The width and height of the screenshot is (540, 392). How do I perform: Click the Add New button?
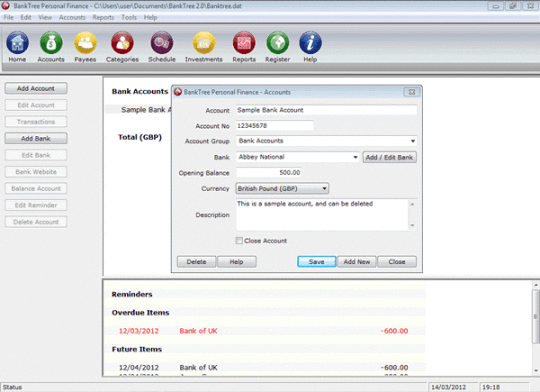tap(357, 262)
